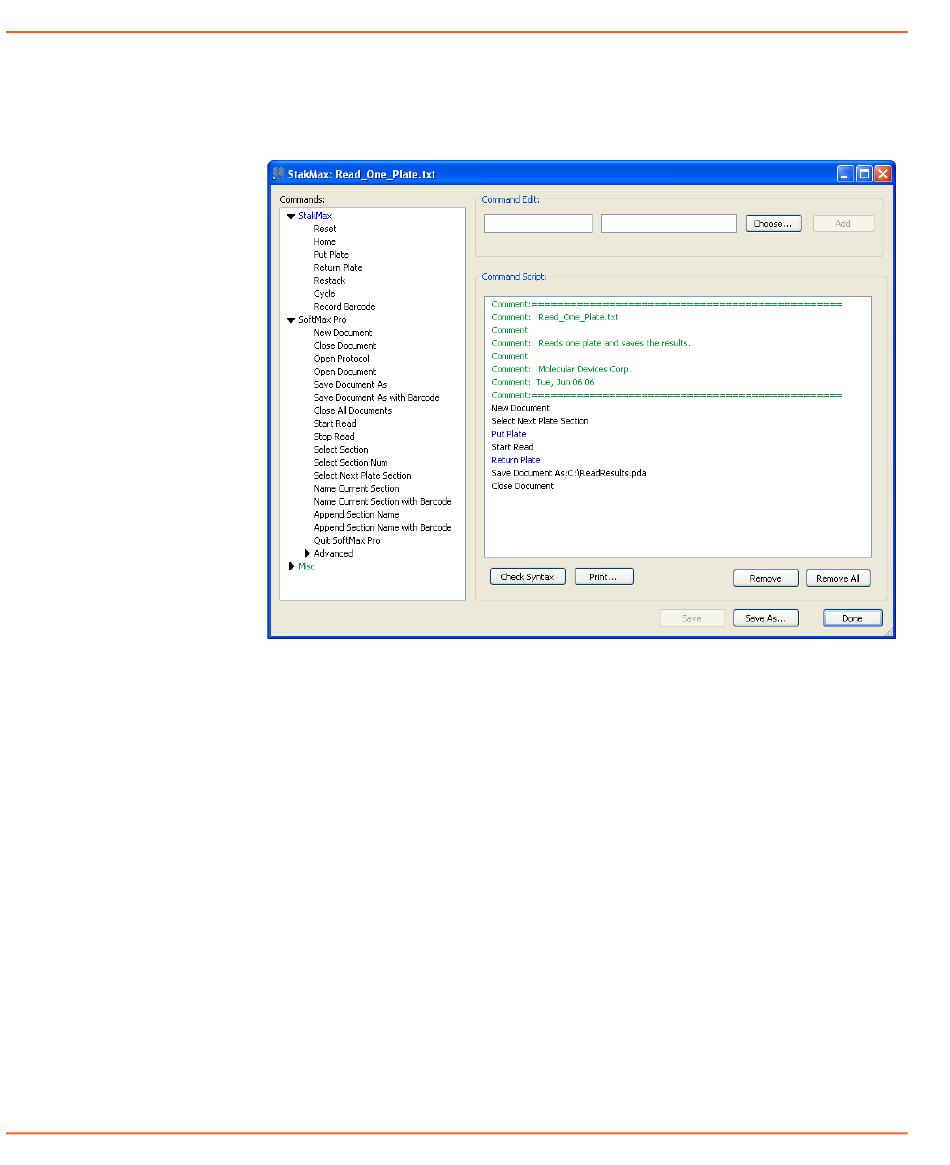Select the blue 'Put Plate' script line
950x1165 pixels.
click(508, 434)
